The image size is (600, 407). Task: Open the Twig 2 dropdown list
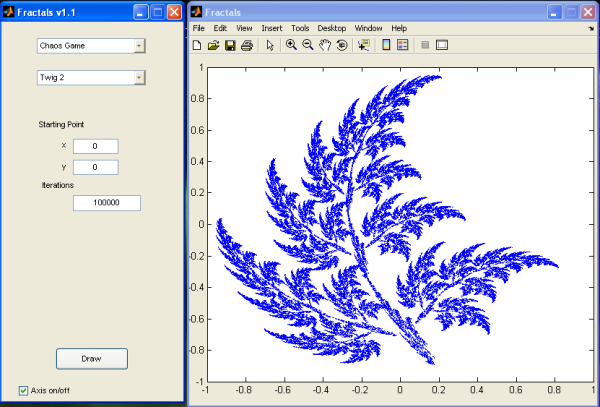(x=139, y=77)
